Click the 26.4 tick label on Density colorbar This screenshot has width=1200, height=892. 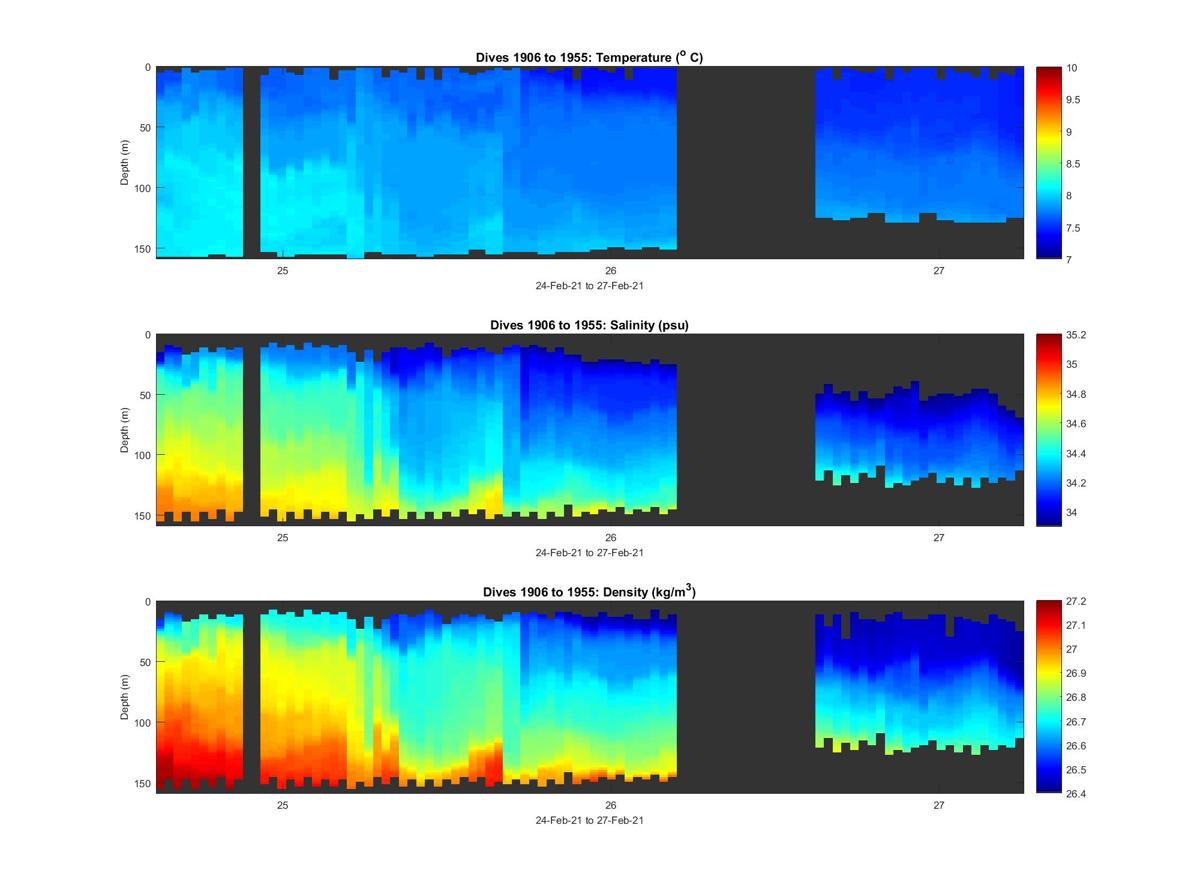(1076, 794)
